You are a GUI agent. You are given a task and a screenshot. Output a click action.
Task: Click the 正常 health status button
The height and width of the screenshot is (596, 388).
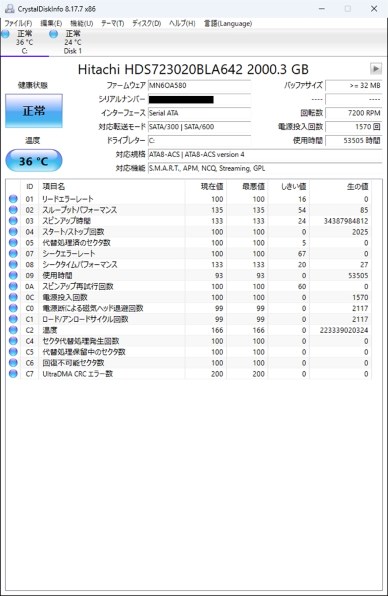(x=34, y=111)
